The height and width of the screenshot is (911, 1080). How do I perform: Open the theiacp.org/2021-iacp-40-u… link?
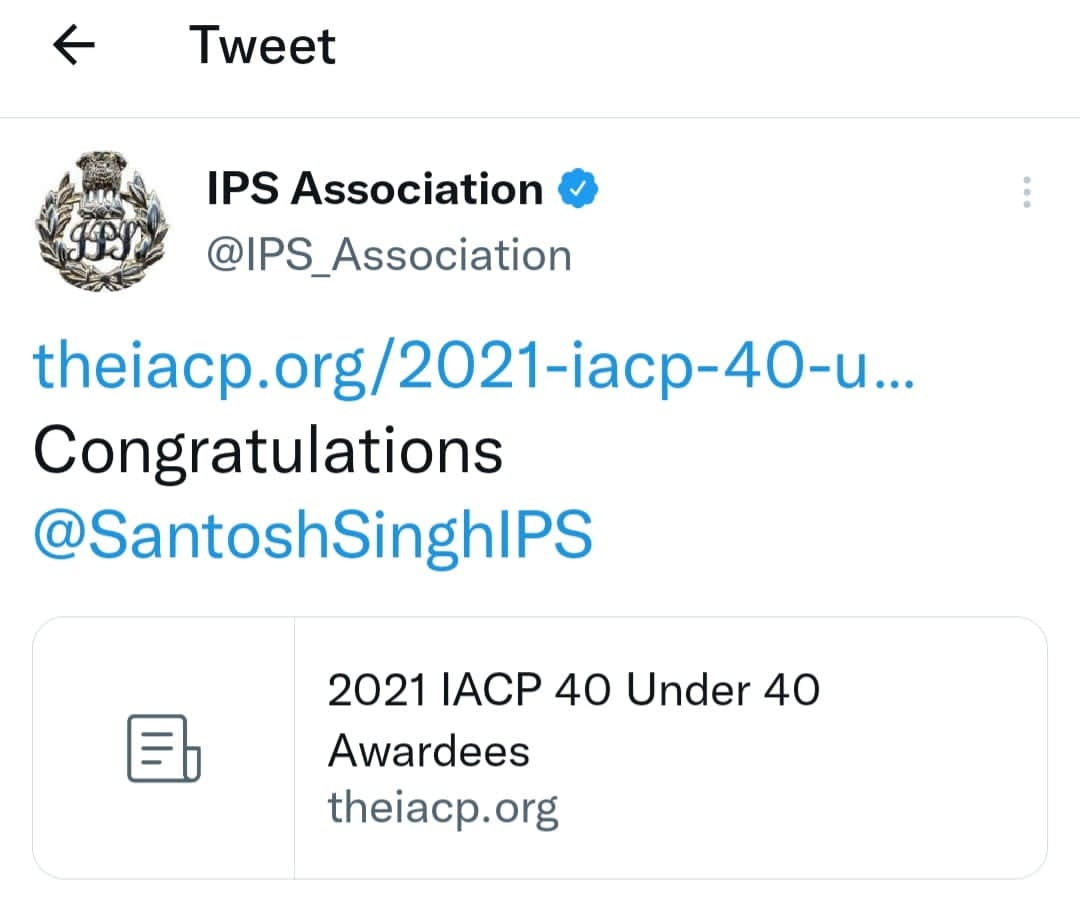473,369
